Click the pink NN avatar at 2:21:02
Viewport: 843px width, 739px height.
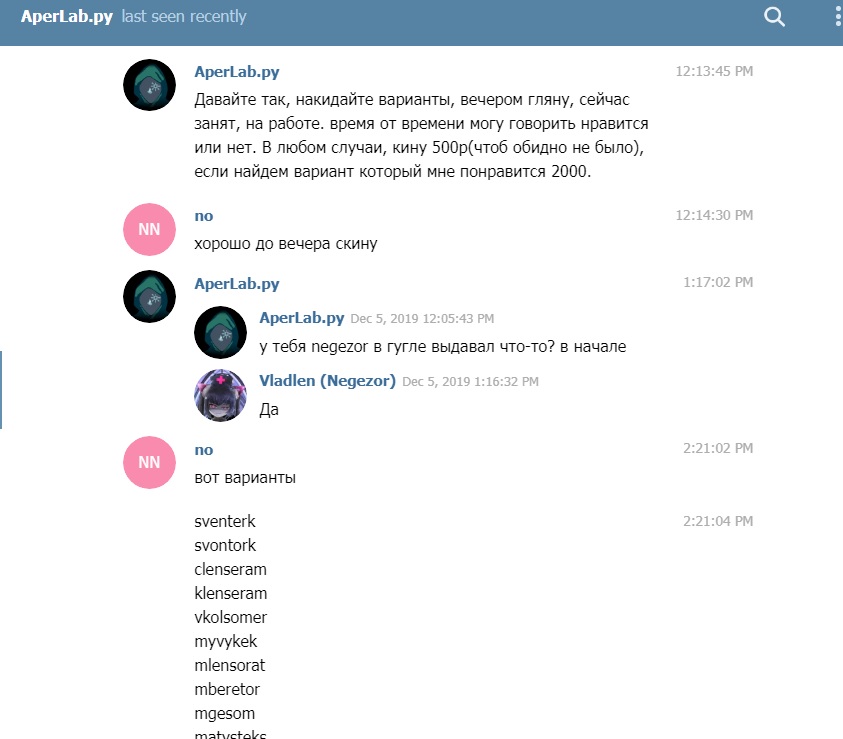pyautogui.click(x=149, y=462)
